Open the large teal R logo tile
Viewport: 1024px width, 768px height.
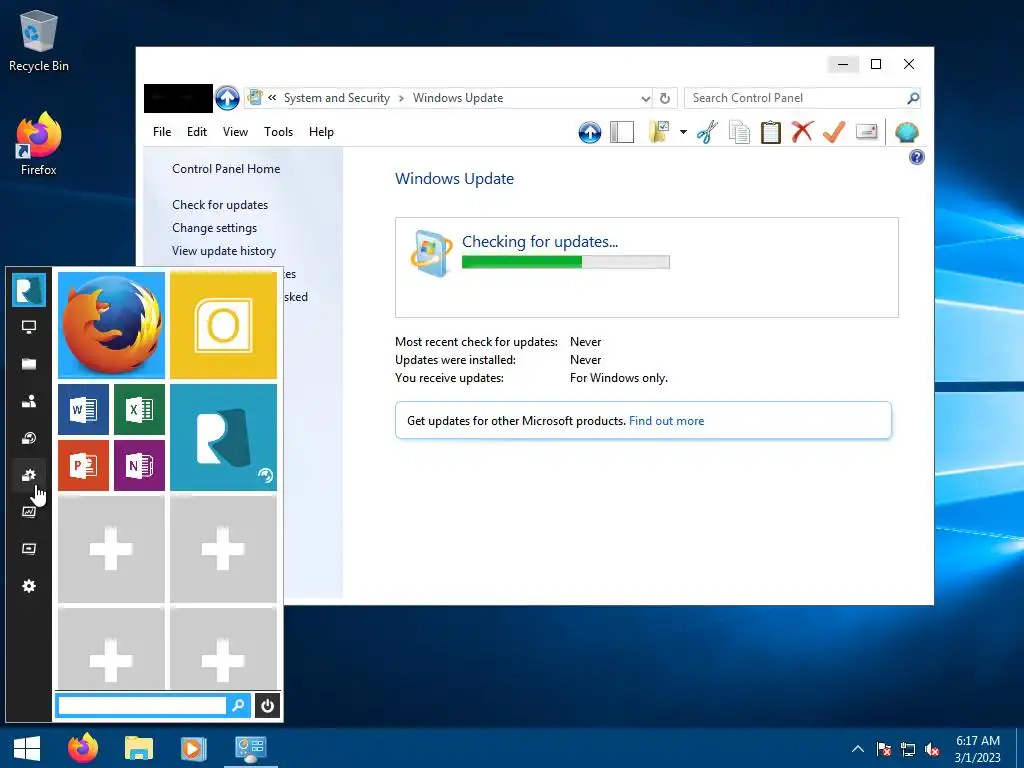tap(223, 438)
